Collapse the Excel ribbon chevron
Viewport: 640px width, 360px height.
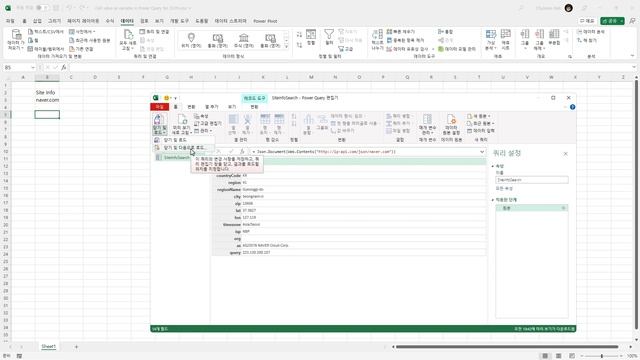pos(632,56)
